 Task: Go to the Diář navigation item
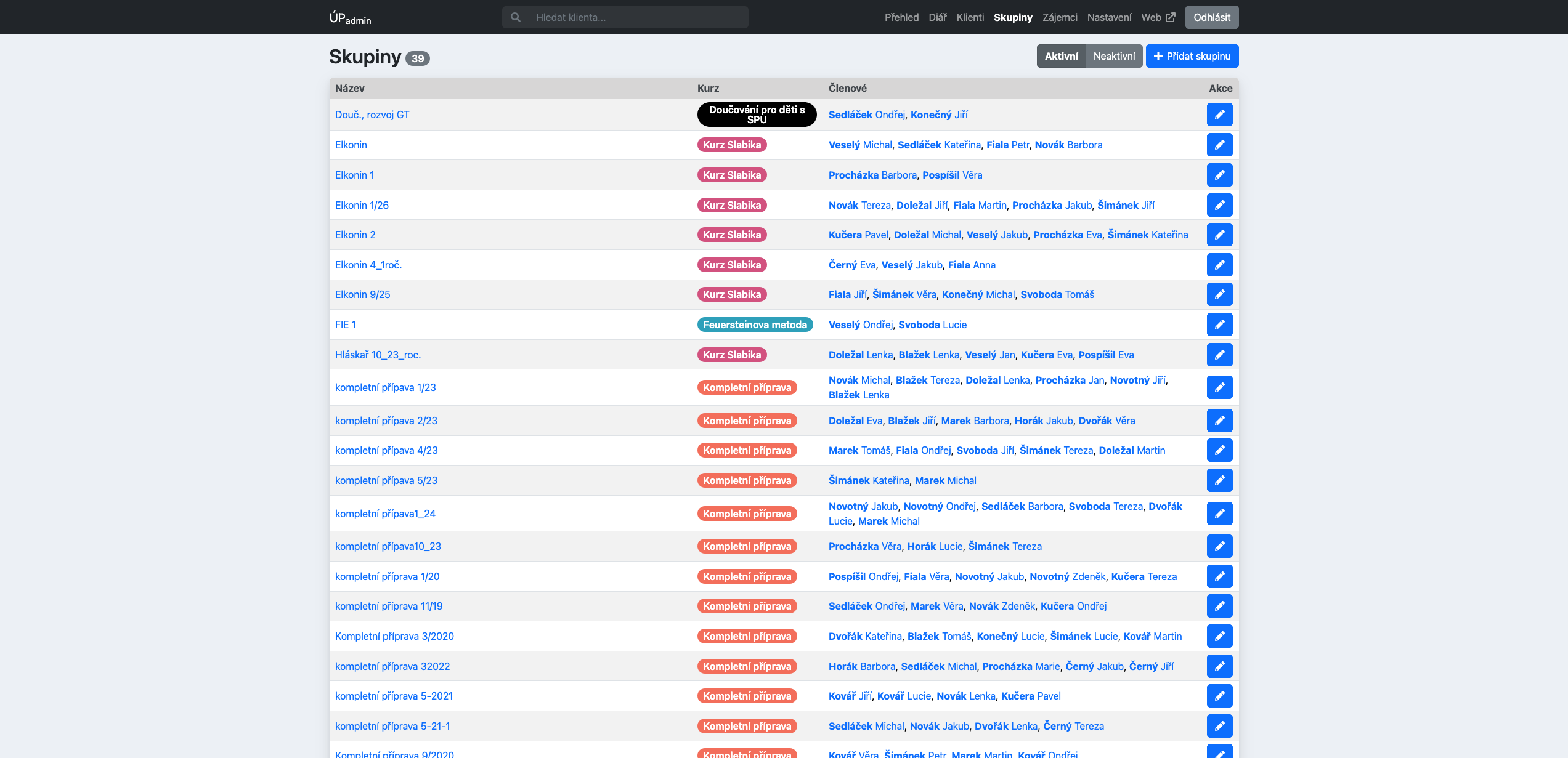(937, 17)
